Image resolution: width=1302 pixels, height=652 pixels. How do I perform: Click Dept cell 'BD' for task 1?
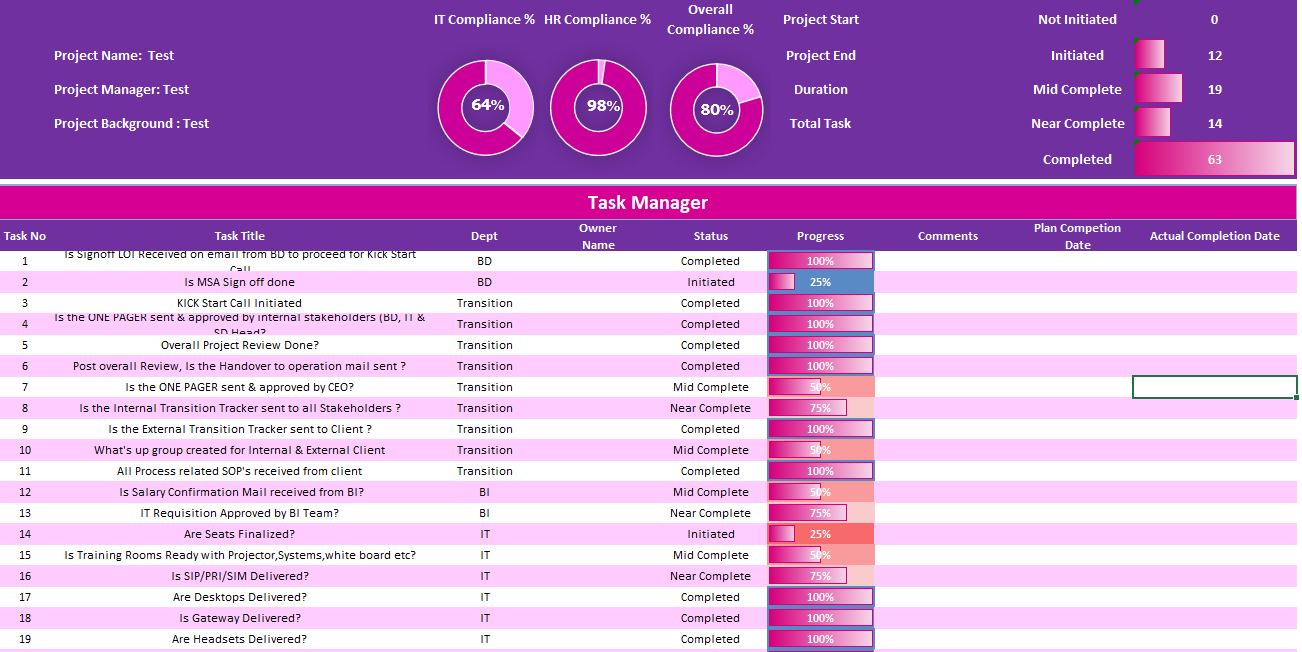pos(485,261)
